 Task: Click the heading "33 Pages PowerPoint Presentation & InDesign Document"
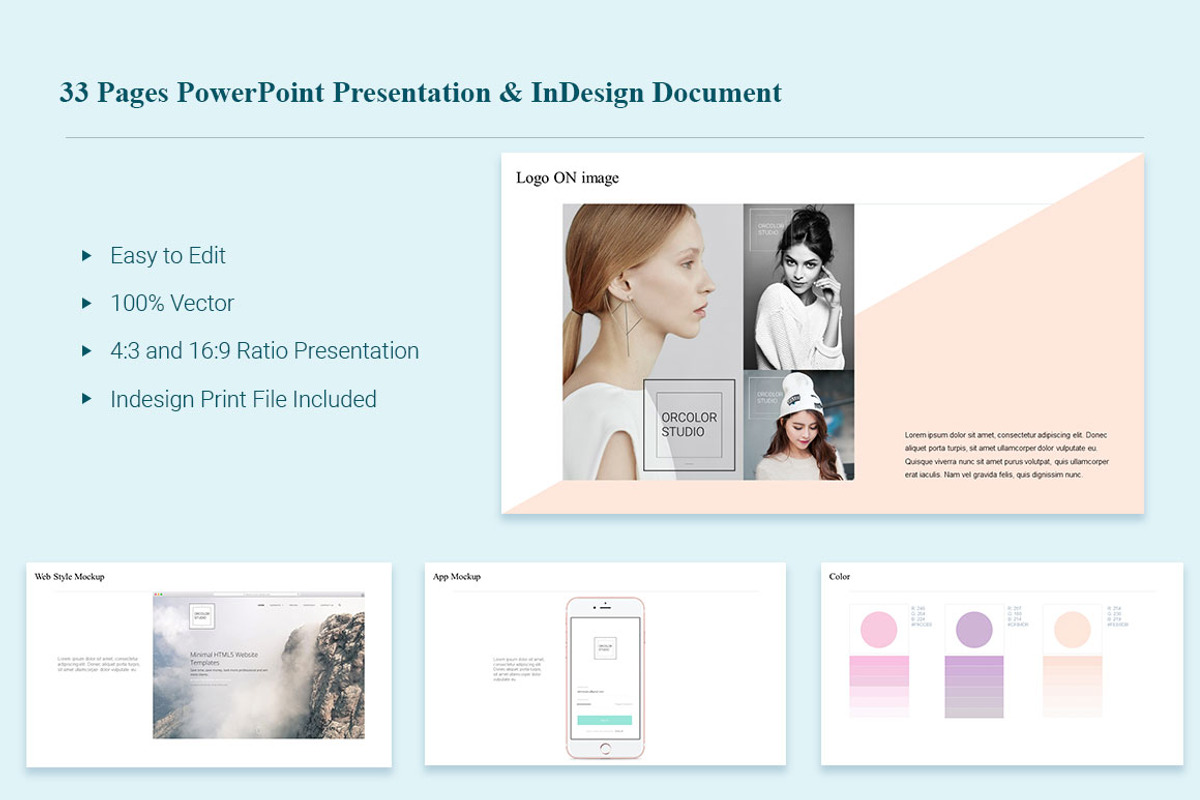pyautogui.click(x=421, y=93)
